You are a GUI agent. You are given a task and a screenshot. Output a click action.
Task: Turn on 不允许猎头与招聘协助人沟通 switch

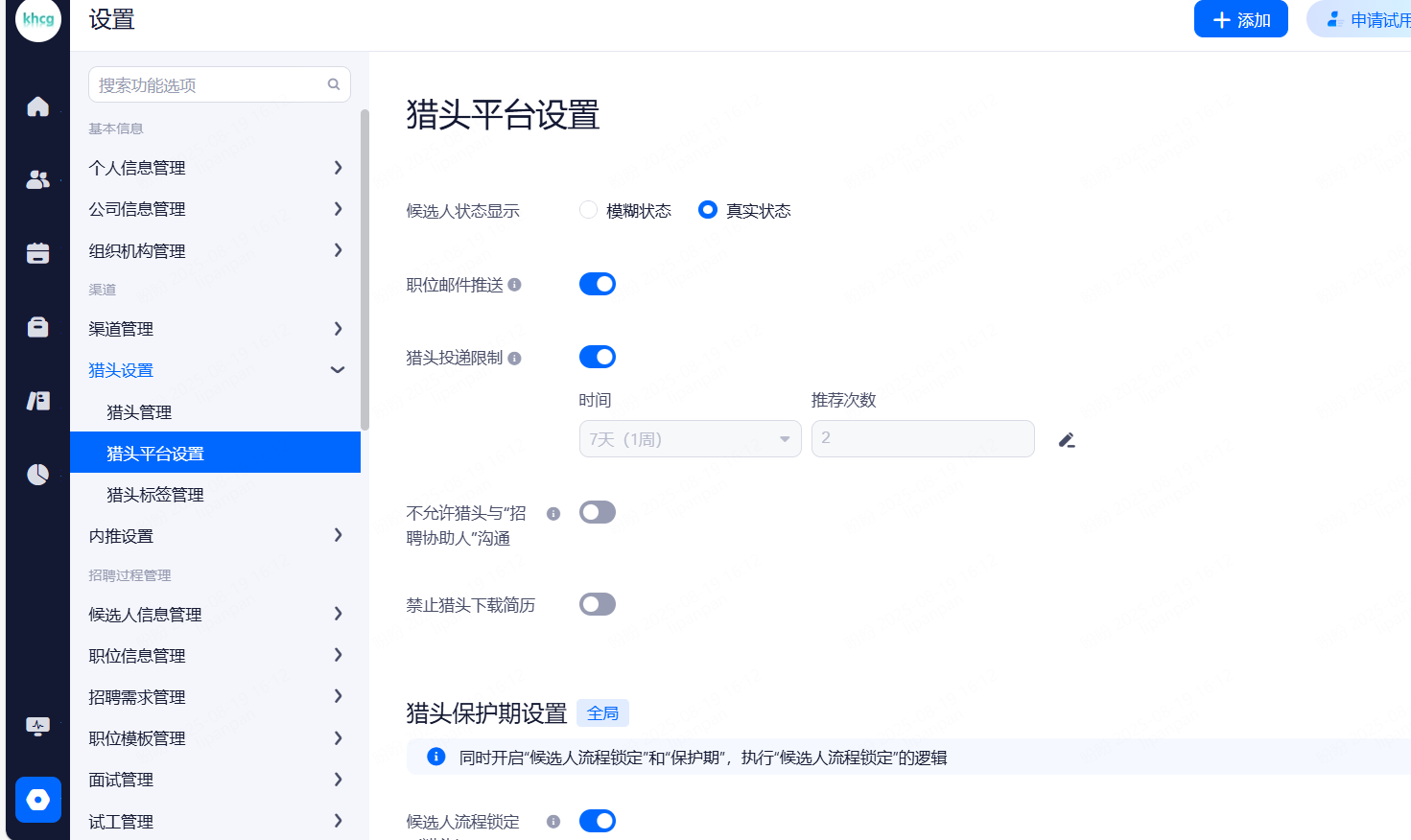[597, 512]
